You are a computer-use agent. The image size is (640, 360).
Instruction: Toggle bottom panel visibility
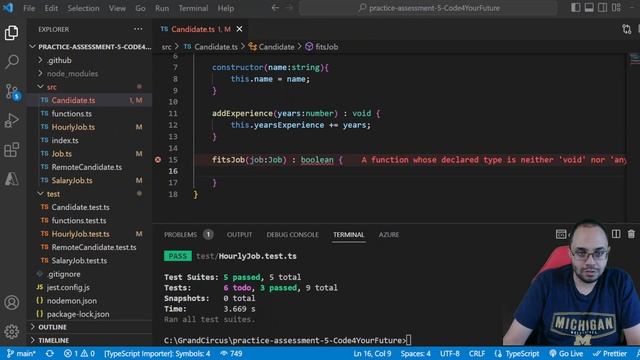(x=589, y=8)
